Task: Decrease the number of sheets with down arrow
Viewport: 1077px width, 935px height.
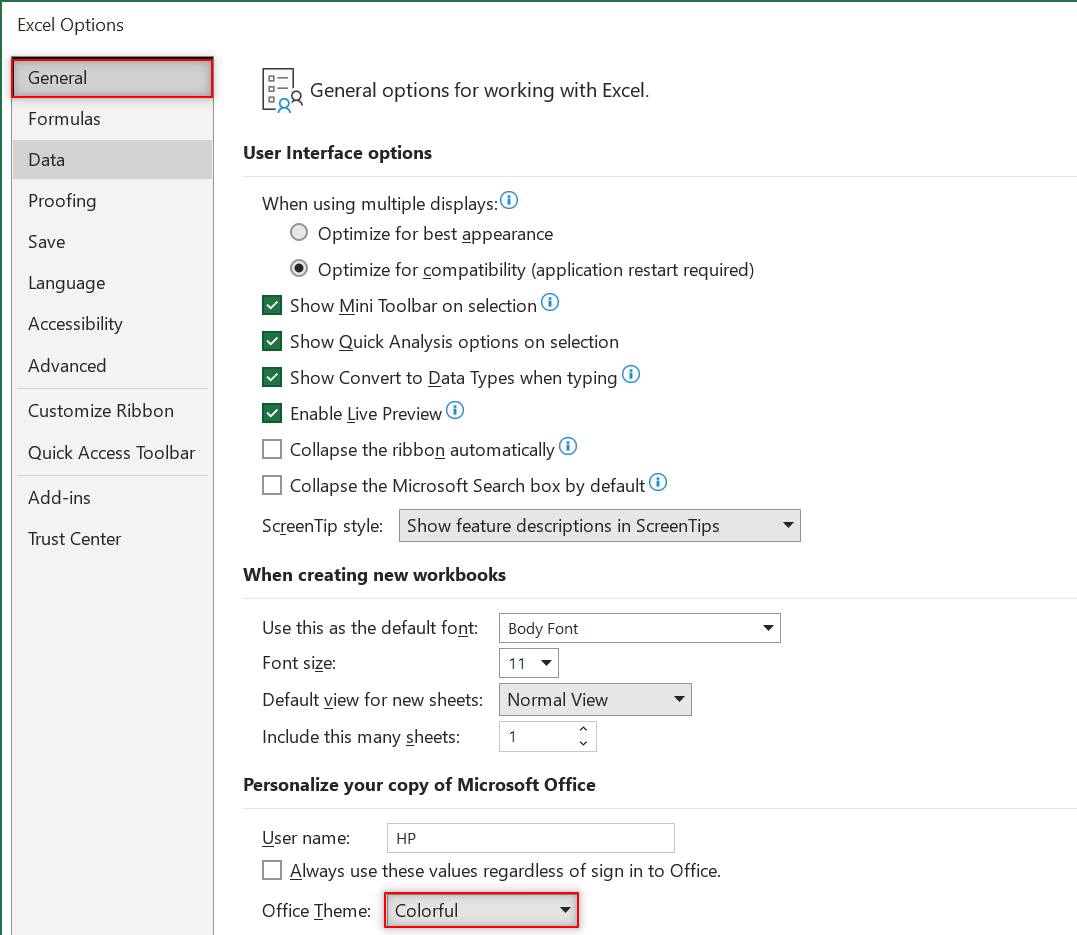Action: pyautogui.click(x=583, y=743)
